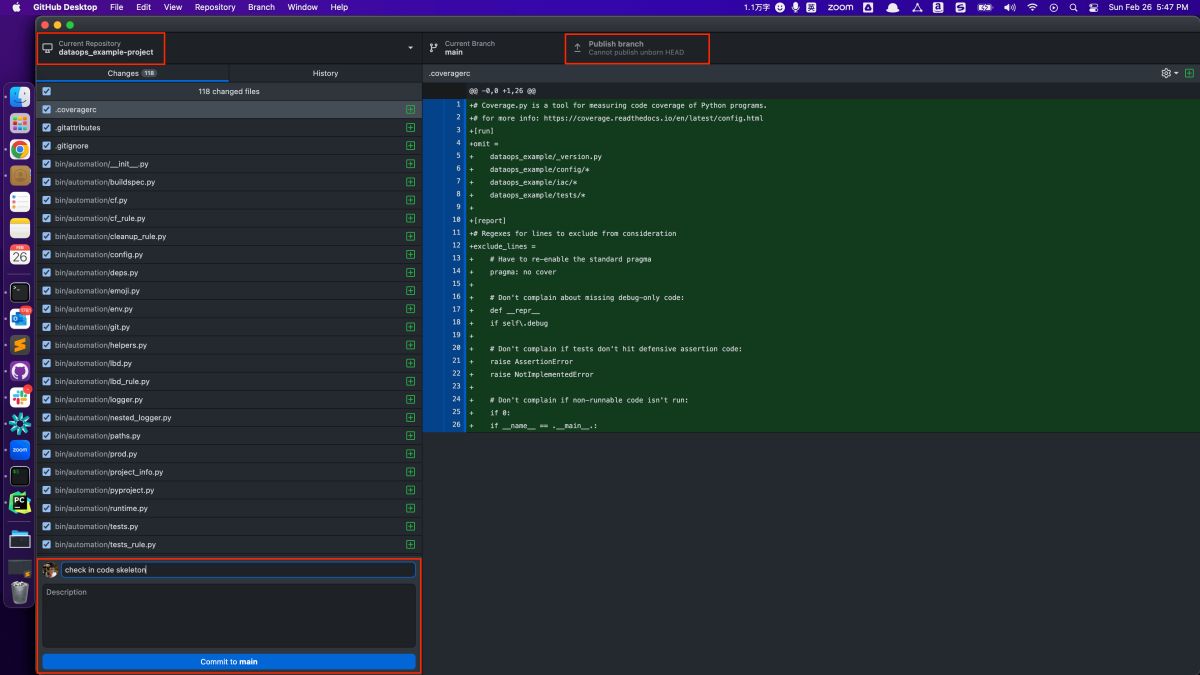Uncheck bin/automation/config.py checkbox
The width and height of the screenshot is (1200, 675).
[47, 254]
